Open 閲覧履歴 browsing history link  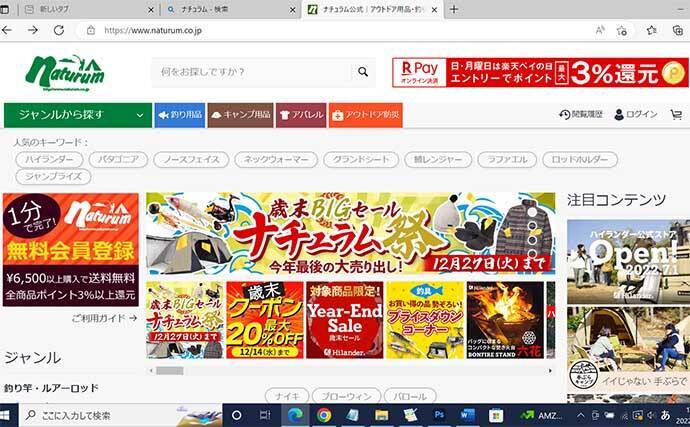pyautogui.click(x=581, y=114)
